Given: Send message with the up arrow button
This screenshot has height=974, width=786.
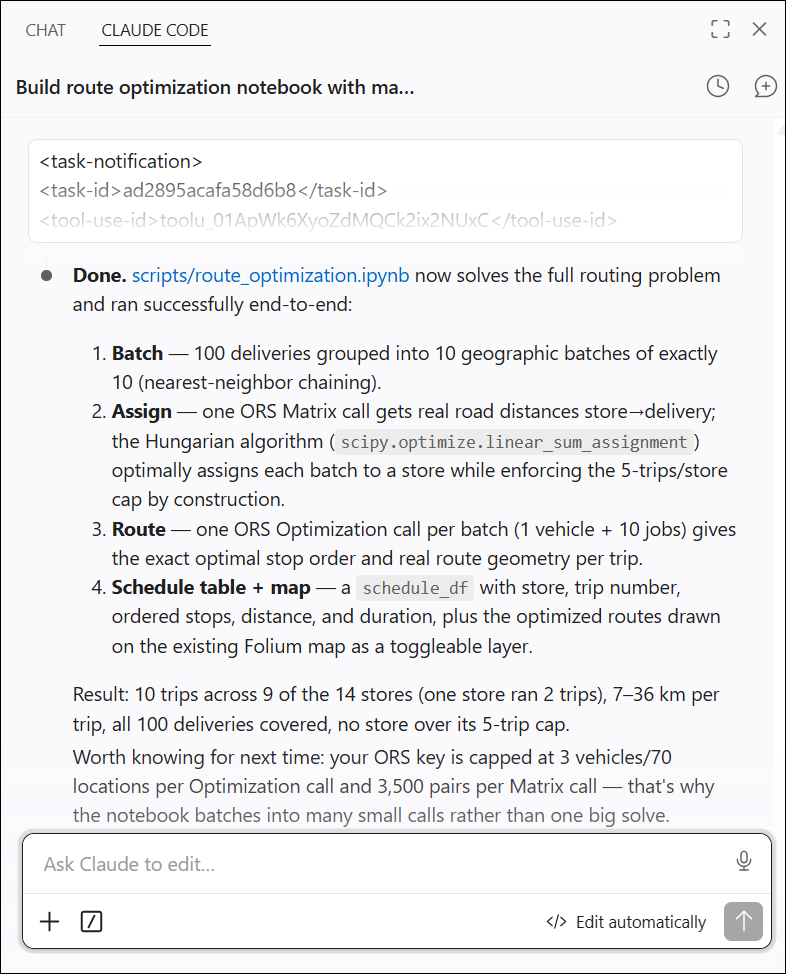Looking at the screenshot, I should (x=743, y=921).
